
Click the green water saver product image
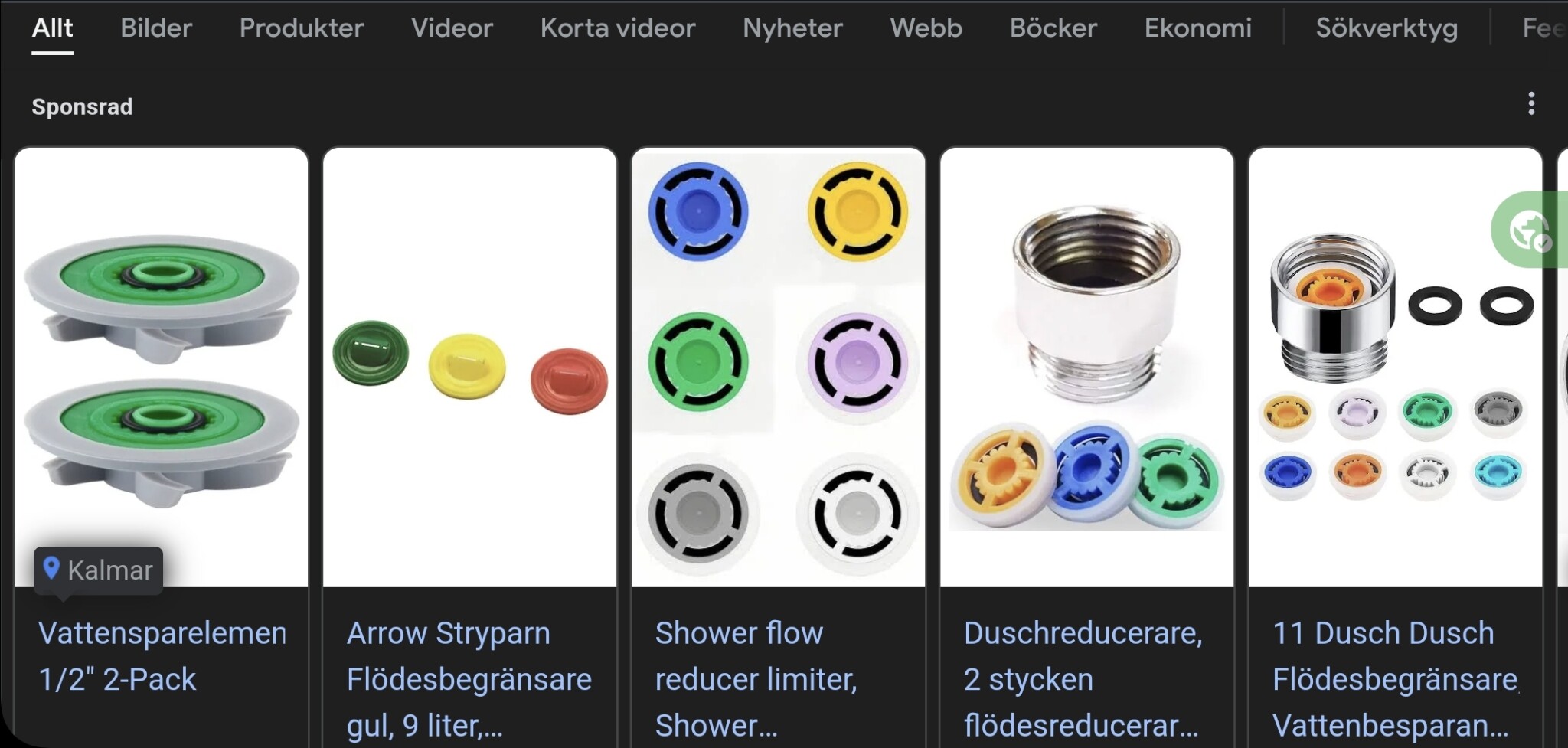pyautogui.click(x=162, y=367)
